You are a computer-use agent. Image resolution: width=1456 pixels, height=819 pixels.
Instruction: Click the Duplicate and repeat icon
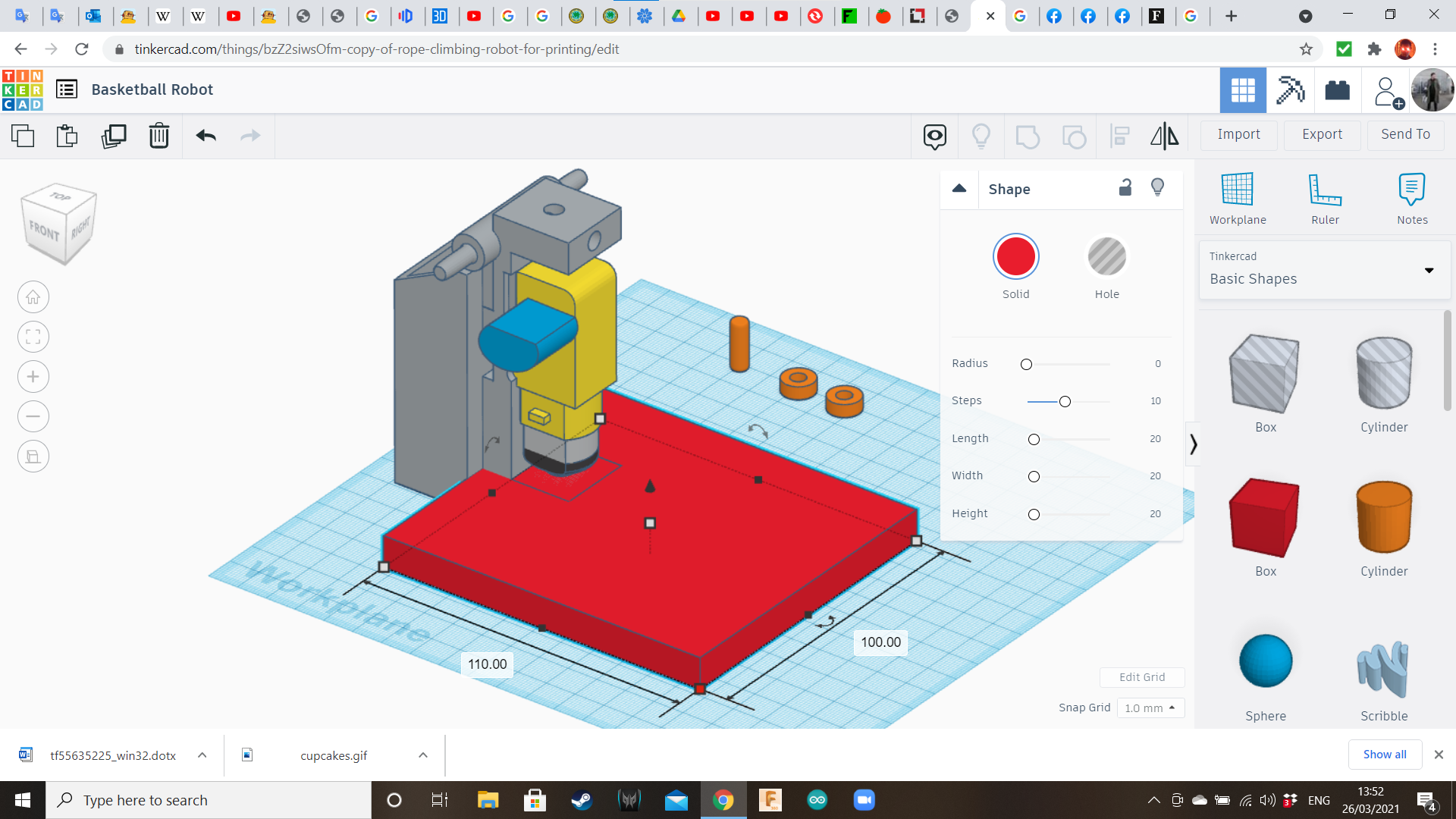coord(114,136)
